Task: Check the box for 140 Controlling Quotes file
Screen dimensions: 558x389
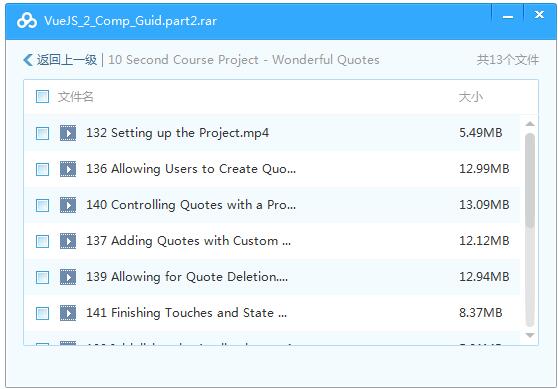Action: 42,205
